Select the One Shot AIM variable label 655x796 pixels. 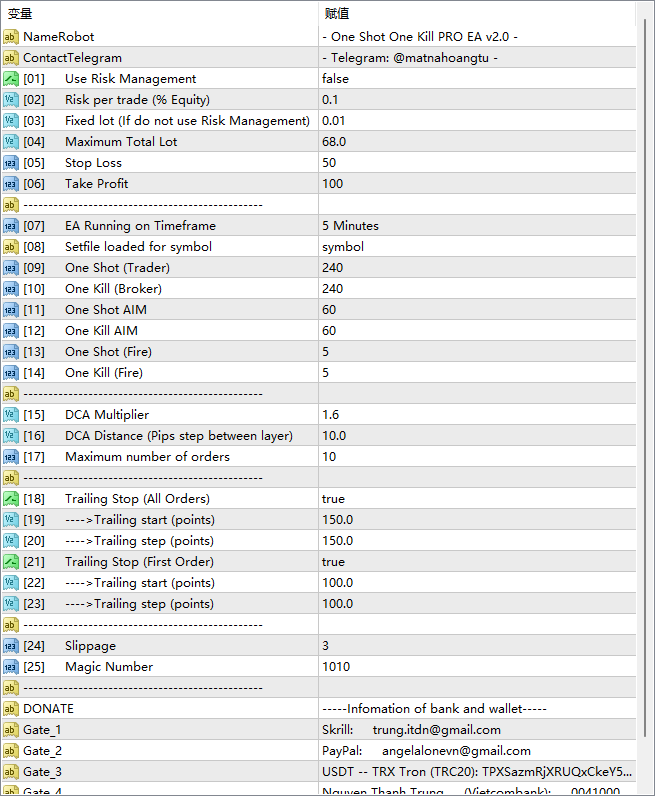pos(106,310)
